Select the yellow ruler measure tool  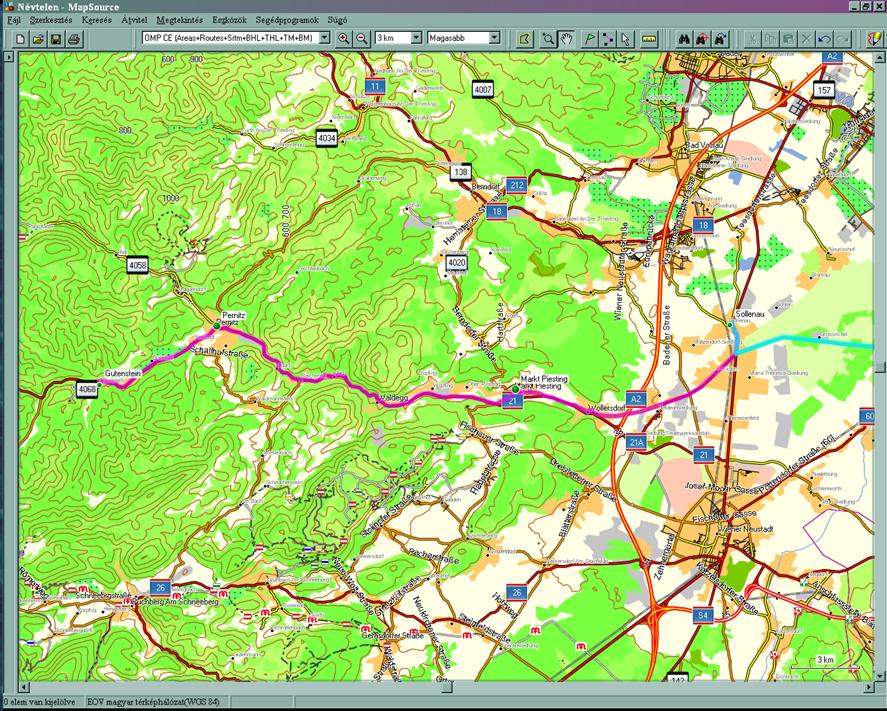tap(648, 39)
